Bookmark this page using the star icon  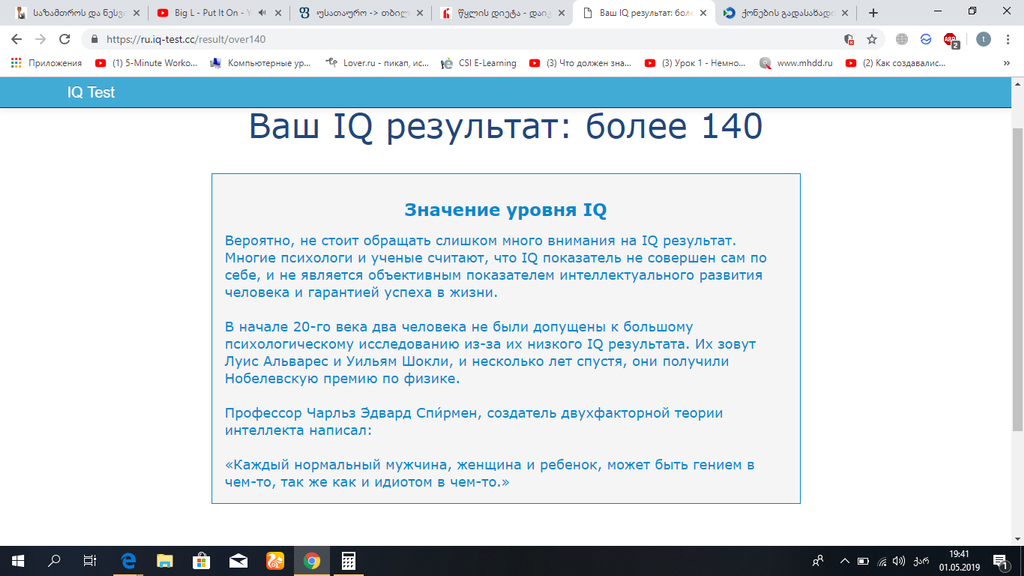tap(870, 40)
